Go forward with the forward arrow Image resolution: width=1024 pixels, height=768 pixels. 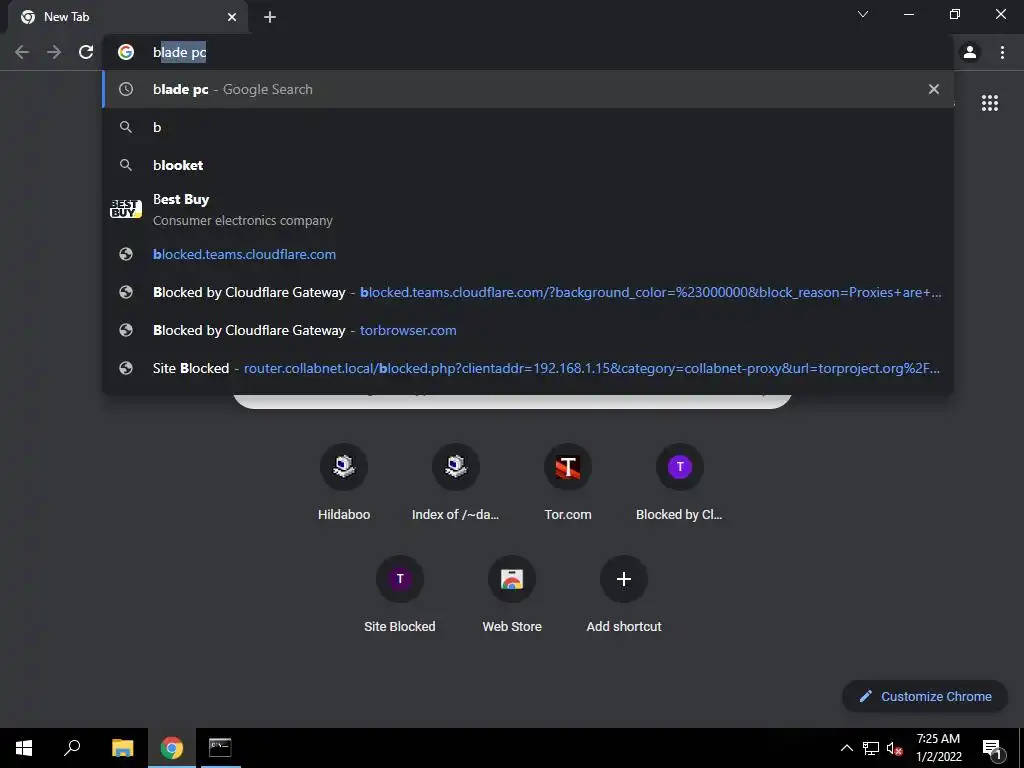54,52
